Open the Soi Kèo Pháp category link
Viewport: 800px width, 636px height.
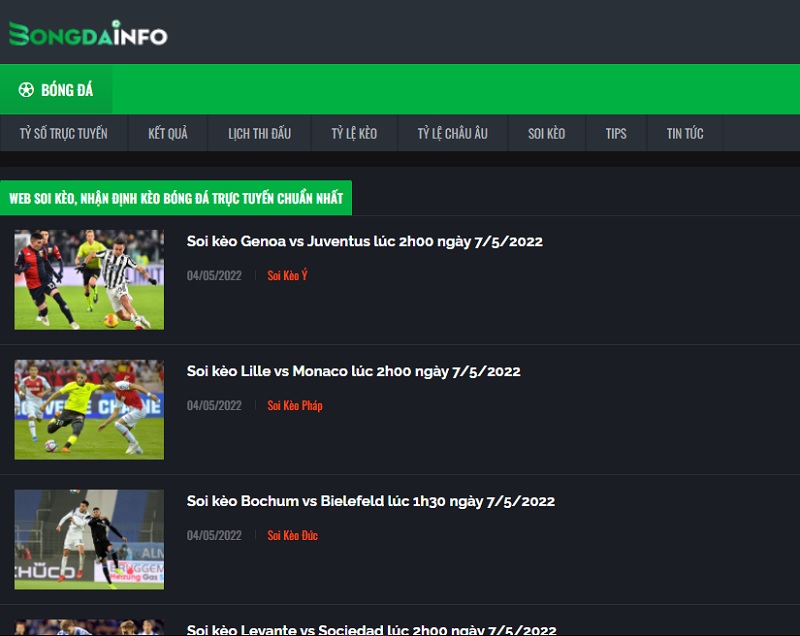[295, 405]
